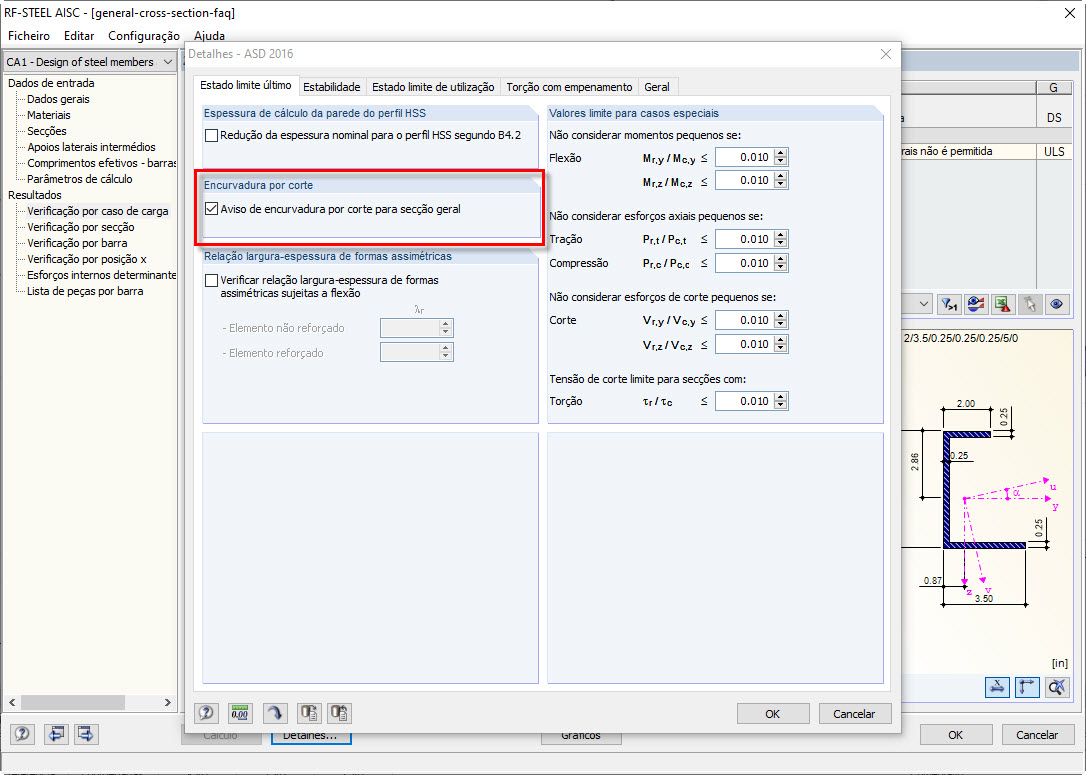Switch to Estabilidade tab
The width and height of the screenshot is (1086, 775).
(332, 87)
